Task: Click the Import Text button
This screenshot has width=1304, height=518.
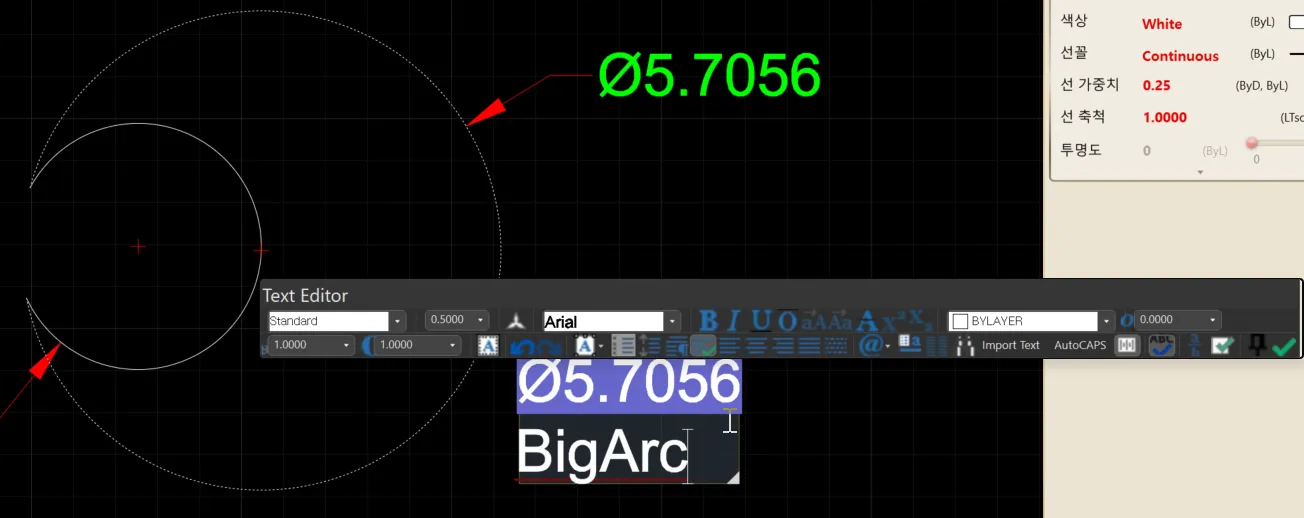Action: [x=1010, y=345]
